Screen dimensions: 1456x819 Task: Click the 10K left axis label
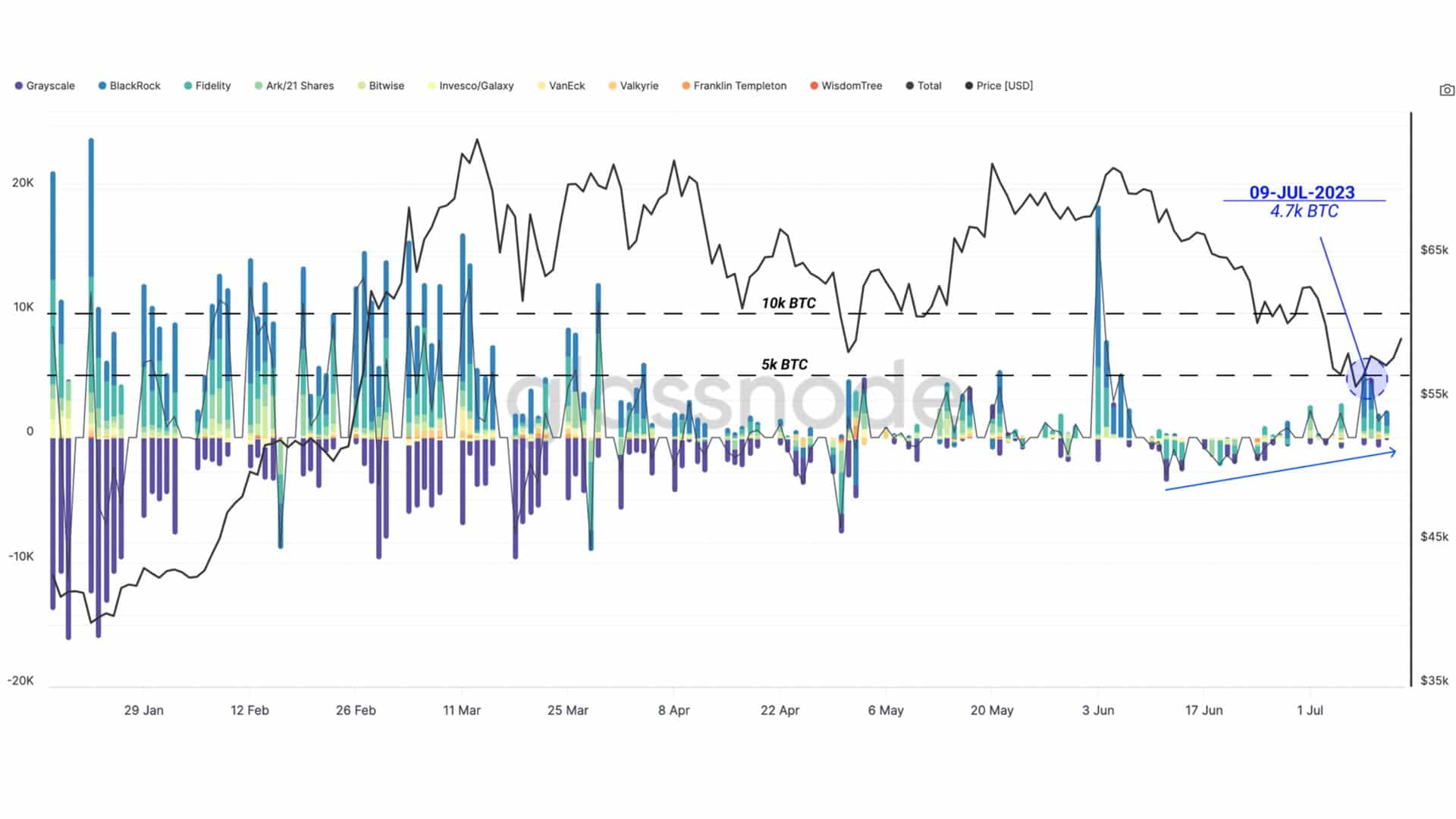tap(23, 307)
